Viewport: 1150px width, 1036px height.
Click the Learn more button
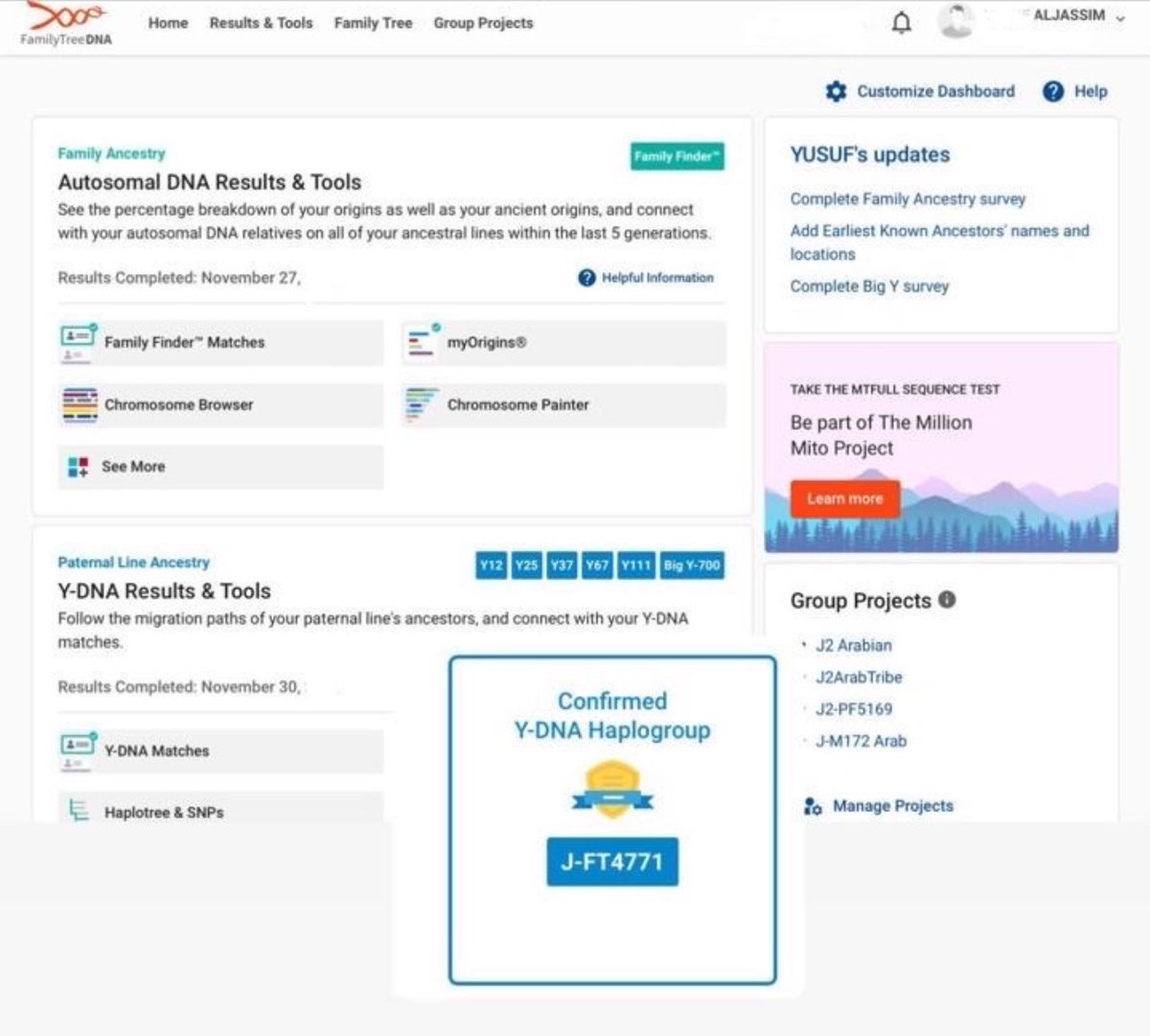(844, 498)
